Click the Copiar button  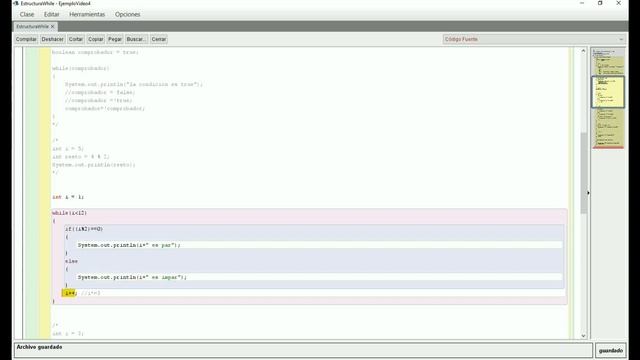[x=96, y=39]
